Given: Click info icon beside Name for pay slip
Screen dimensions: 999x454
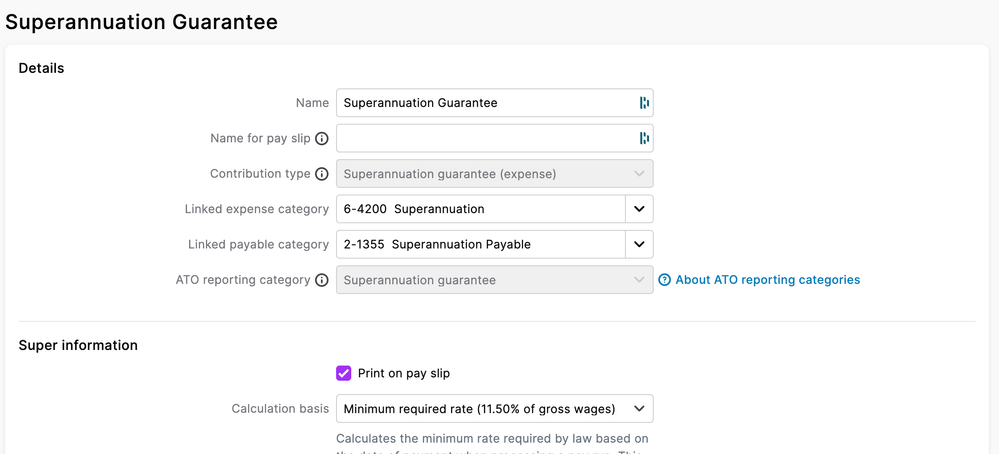Looking at the screenshot, I should tap(322, 139).
